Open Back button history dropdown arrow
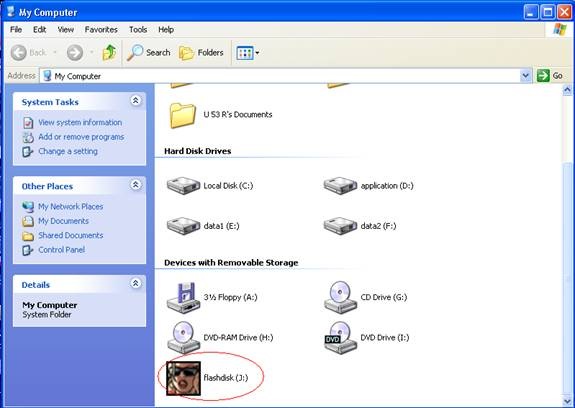This screenshot has height=408, width=575. coord(55,53)
